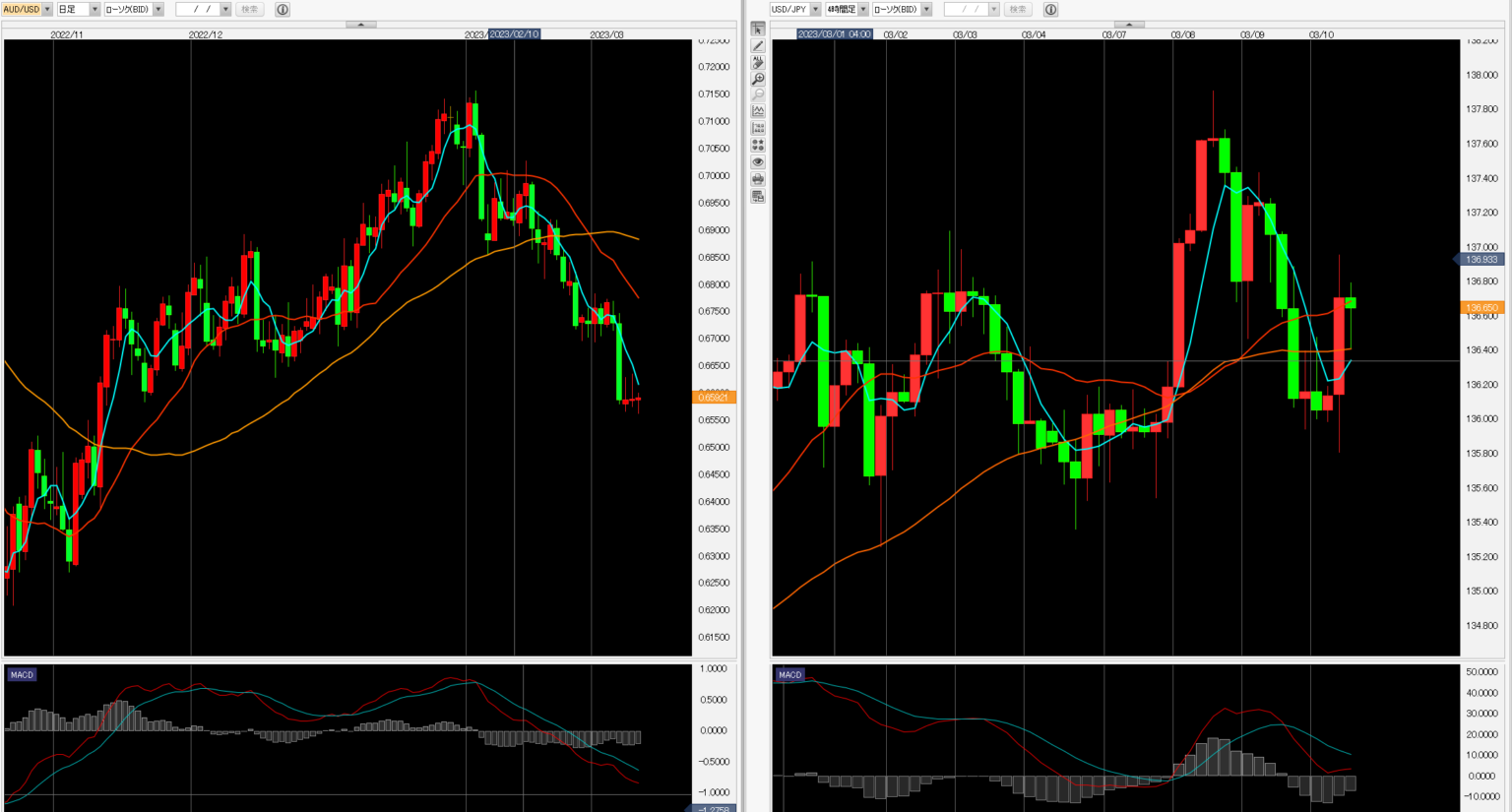Click the right chart's 検索 button

tap(1018, 9)
